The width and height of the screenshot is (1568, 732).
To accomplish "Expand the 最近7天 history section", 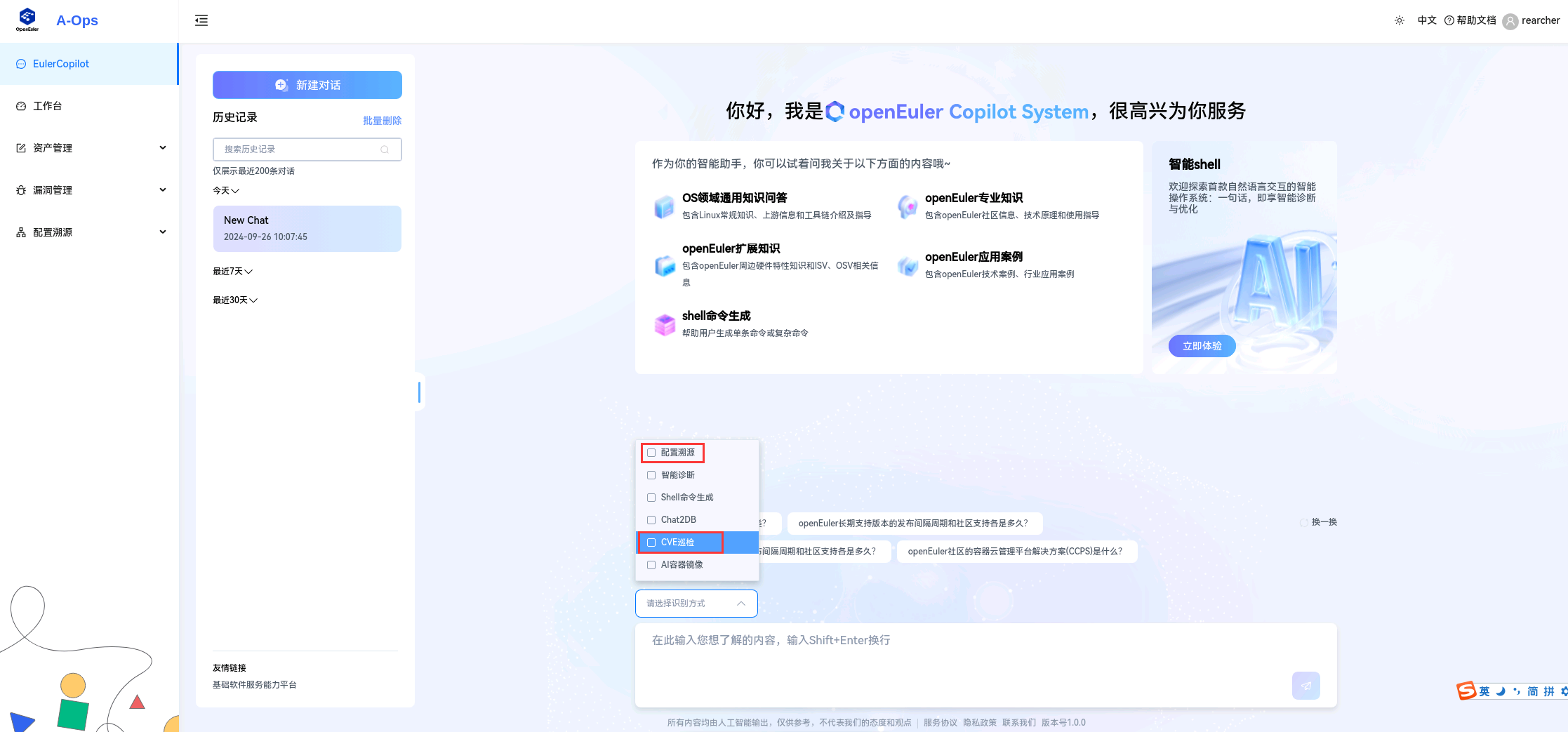I will pyautogui.click(x=232, y=272).
